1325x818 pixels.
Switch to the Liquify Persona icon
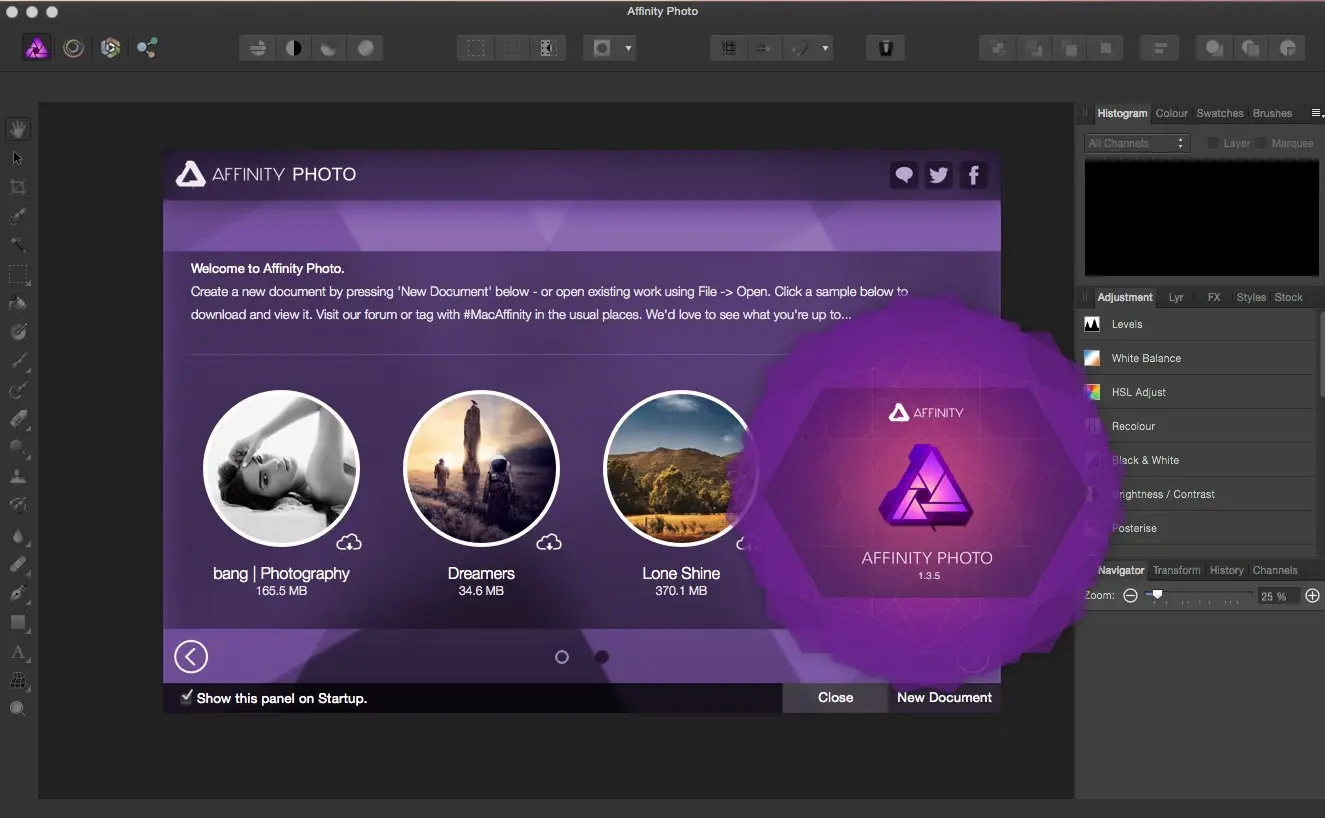coord(73,47)
